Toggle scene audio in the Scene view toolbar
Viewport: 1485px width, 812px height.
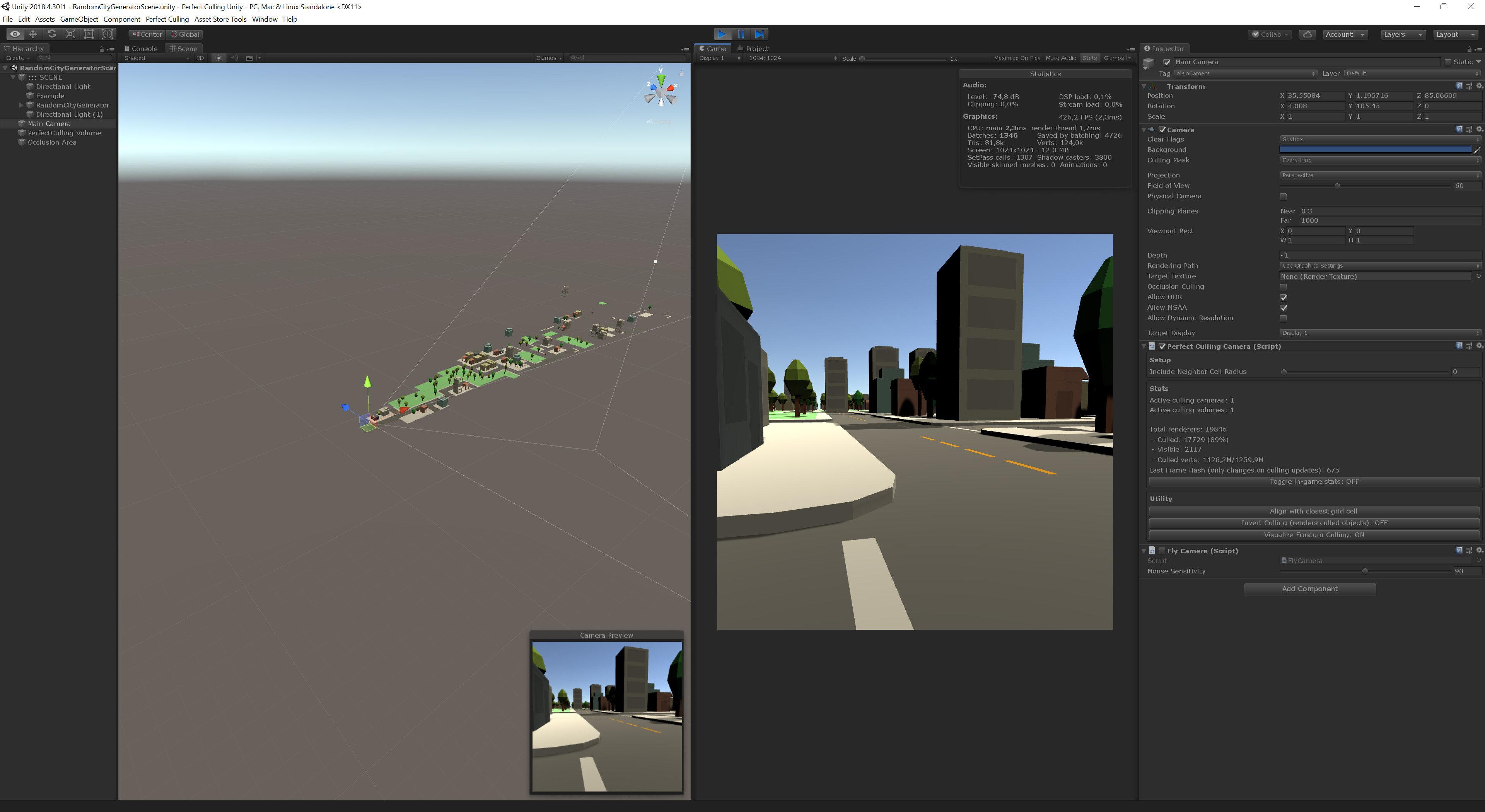click(235, 58)
